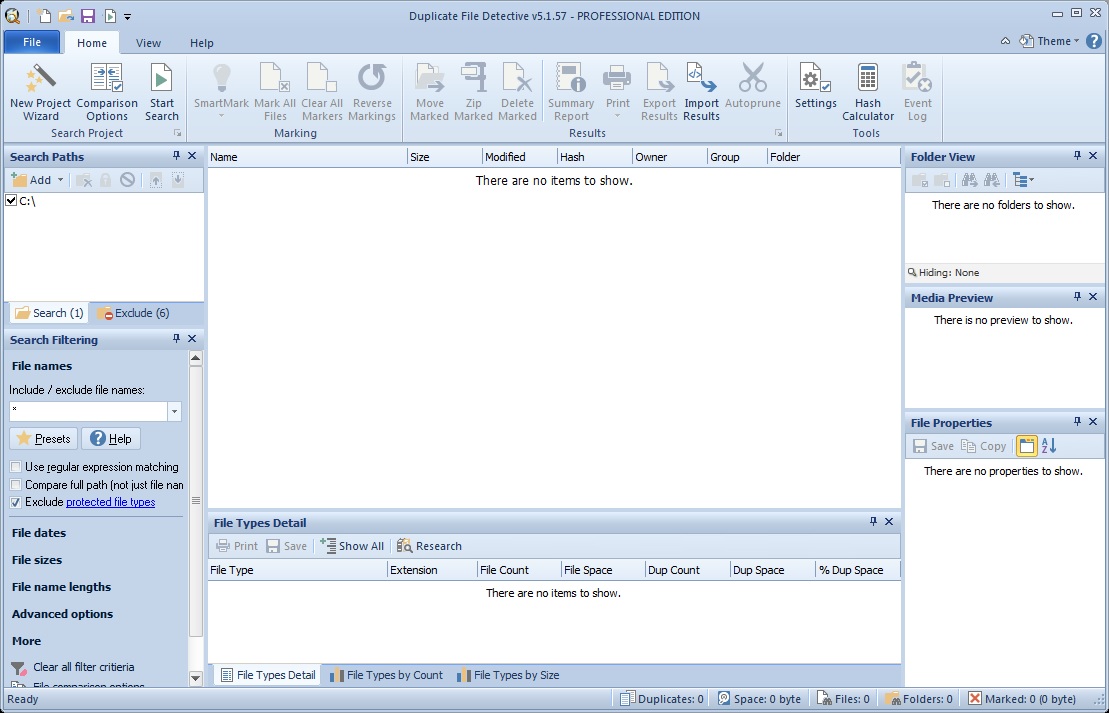
Task: Open the Hash Calculator
Action: (868, 92)
